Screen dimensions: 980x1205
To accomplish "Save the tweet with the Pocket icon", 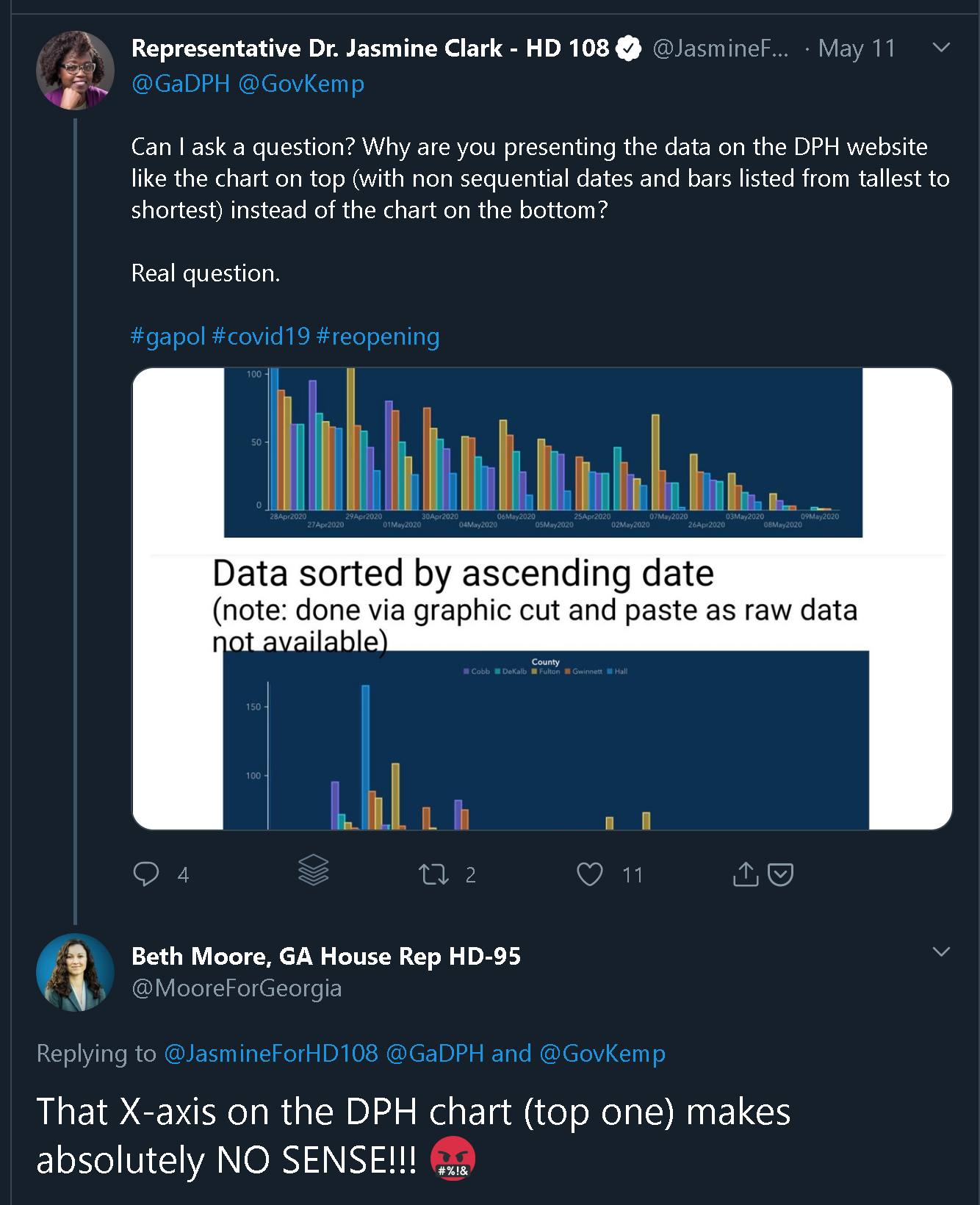I will (x=780, y=874).
